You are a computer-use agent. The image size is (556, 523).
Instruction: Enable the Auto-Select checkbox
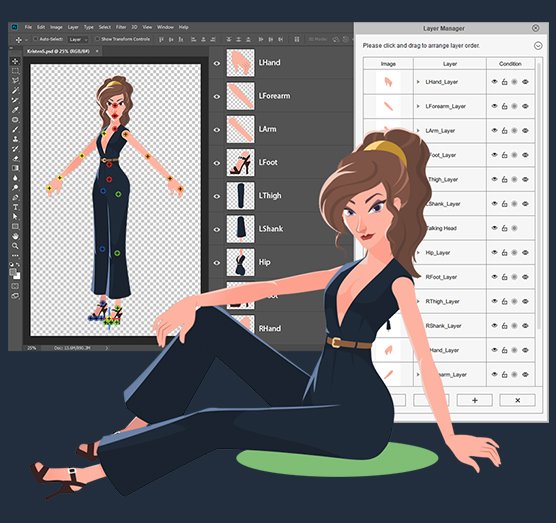pos(35,39)
